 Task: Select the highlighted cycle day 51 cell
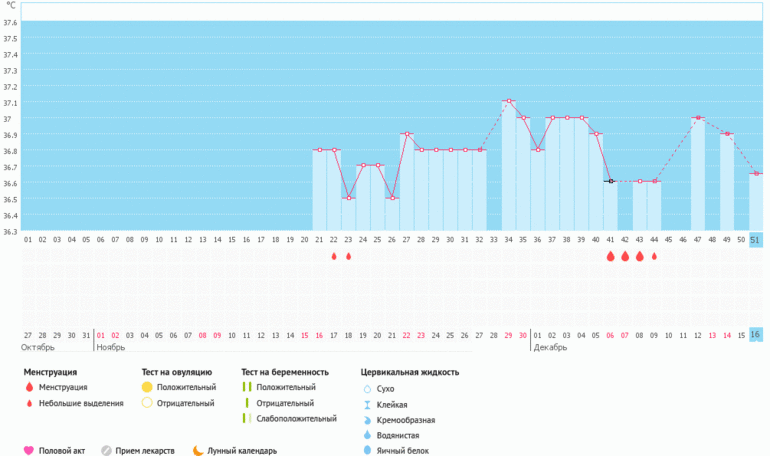[755, 240]
